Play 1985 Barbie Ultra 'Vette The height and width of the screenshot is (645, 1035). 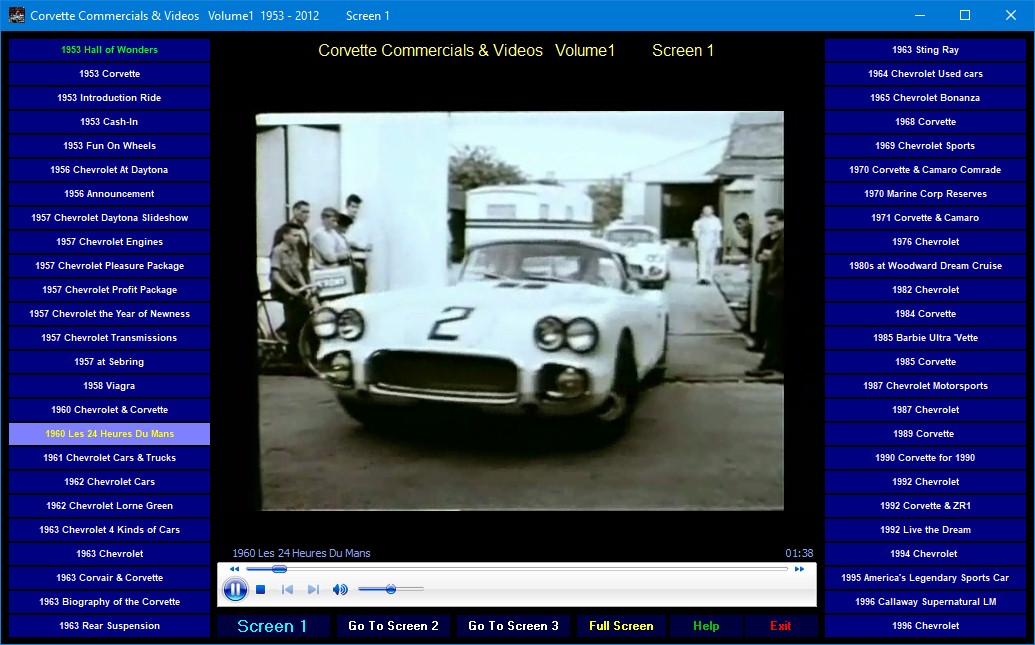pyautogui.click(x=925, y=337)
